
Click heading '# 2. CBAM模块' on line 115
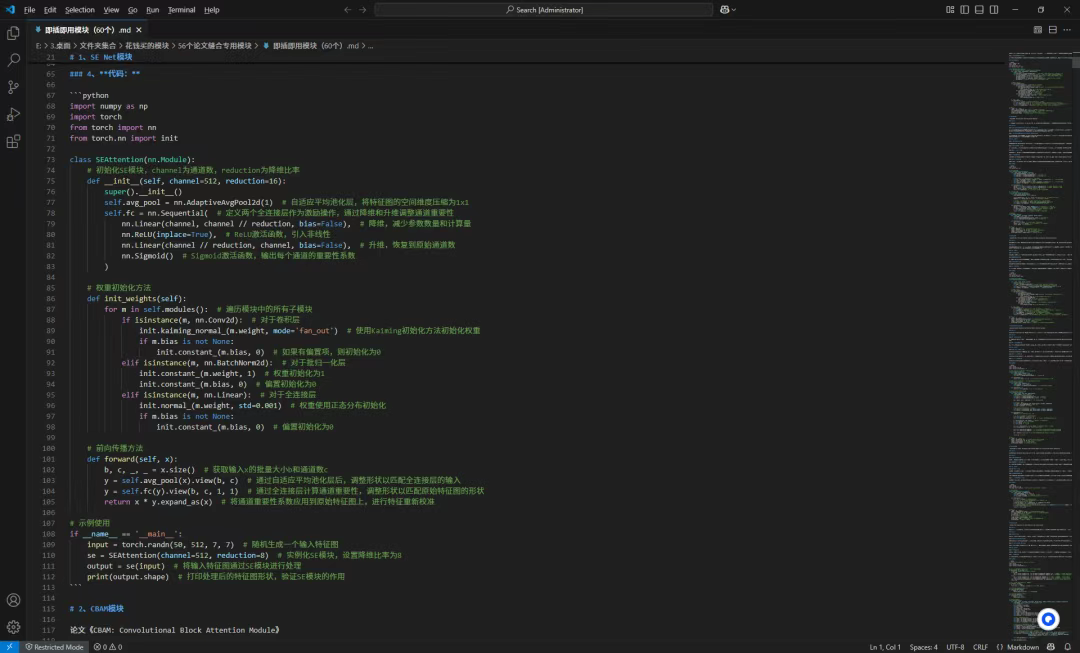coord(96,608)
